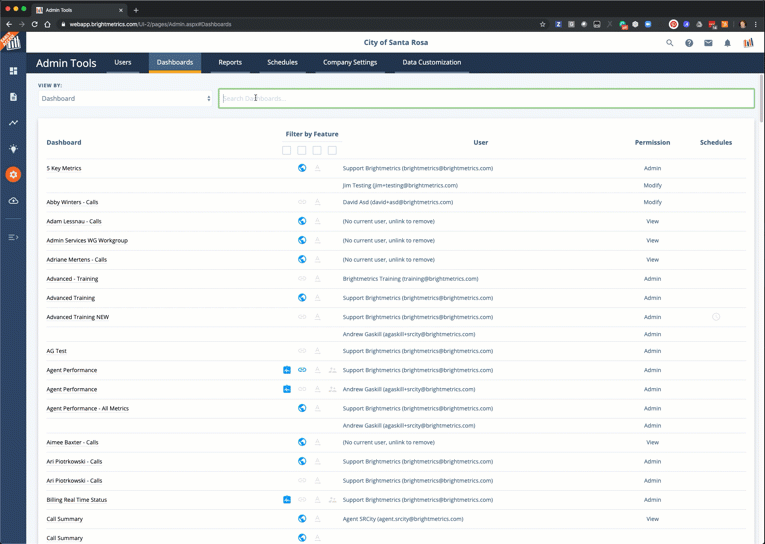The width and height of the screenshot is (765, 544).
Task: Open a new browser tab
Action: pos(136,10)
